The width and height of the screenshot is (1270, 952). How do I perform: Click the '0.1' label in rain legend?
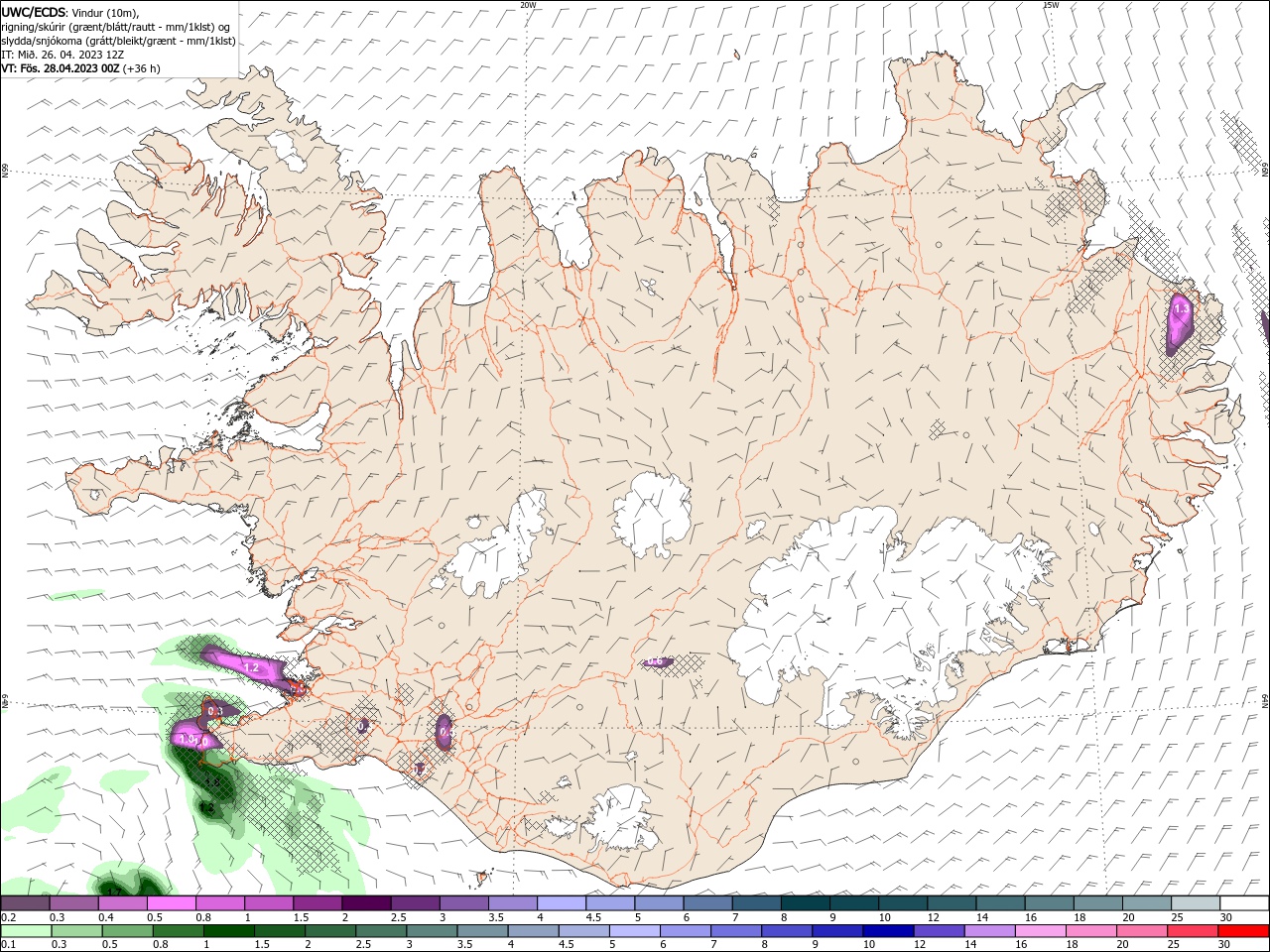(x=8, y=945)
